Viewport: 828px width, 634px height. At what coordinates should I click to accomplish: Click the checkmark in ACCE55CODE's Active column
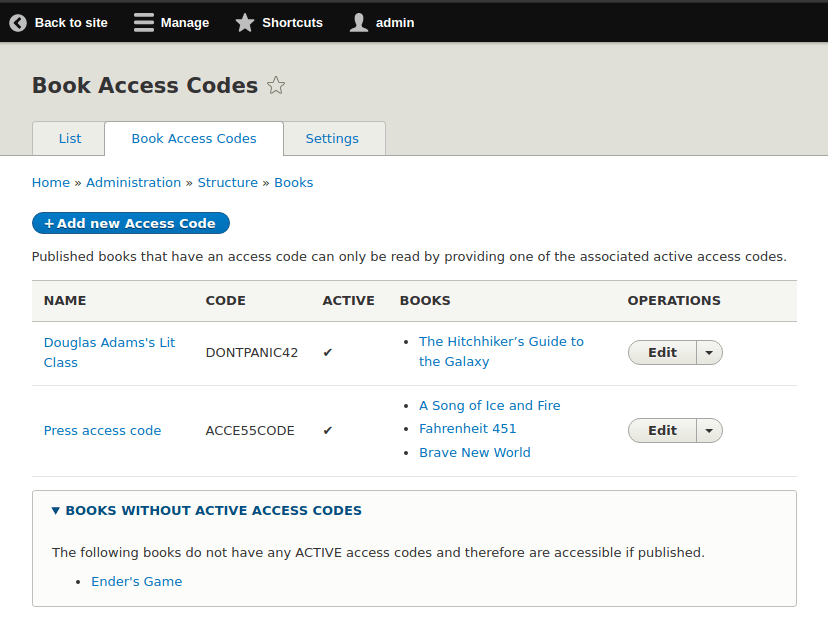[x=328, y=430]
